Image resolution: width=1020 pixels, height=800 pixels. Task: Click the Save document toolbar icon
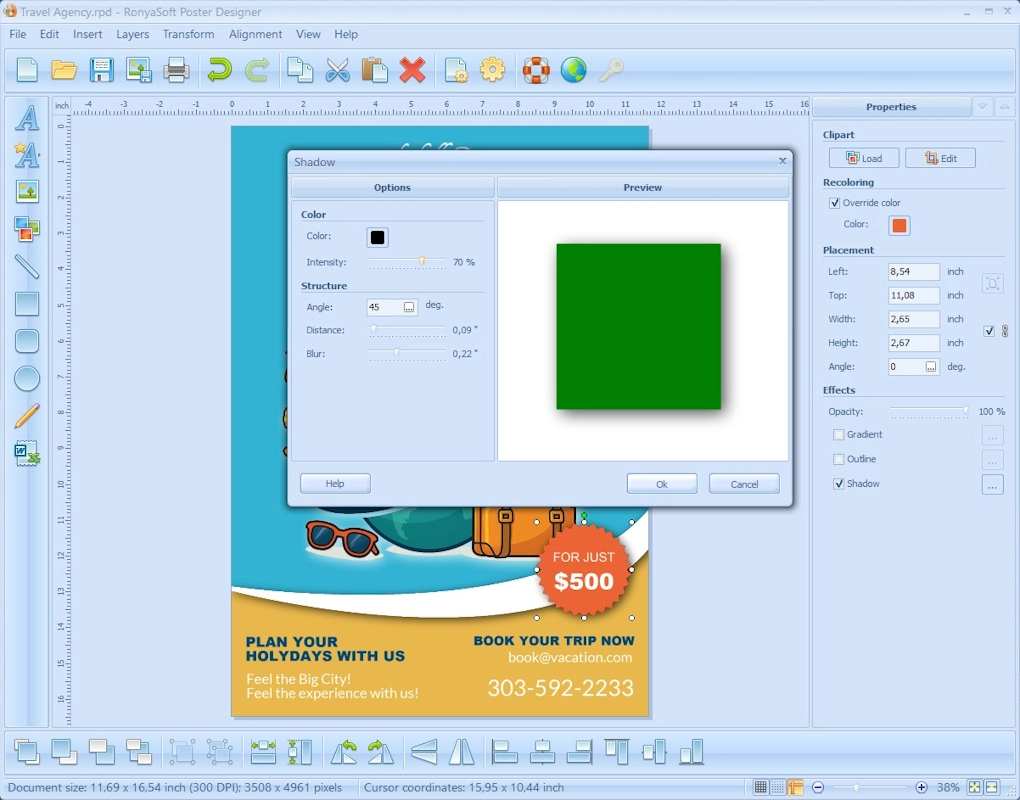[101, 70]
